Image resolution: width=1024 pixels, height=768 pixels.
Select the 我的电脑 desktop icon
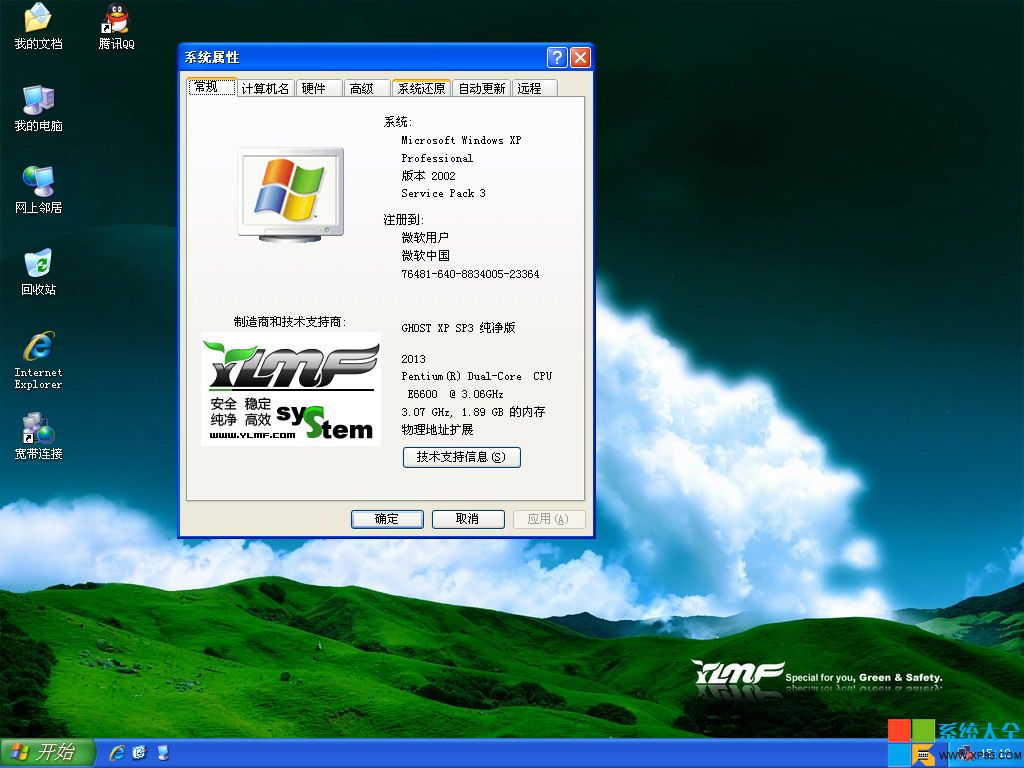(x=38, y=108)
